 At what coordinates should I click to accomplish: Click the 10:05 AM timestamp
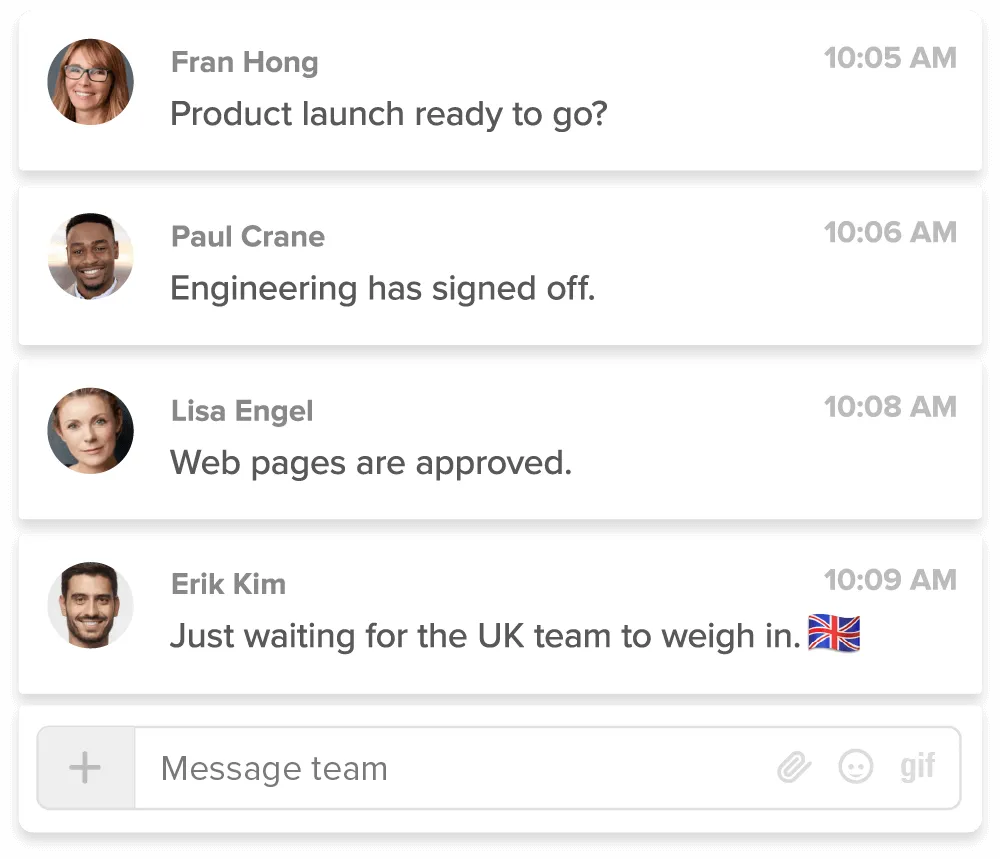(890, 58)
